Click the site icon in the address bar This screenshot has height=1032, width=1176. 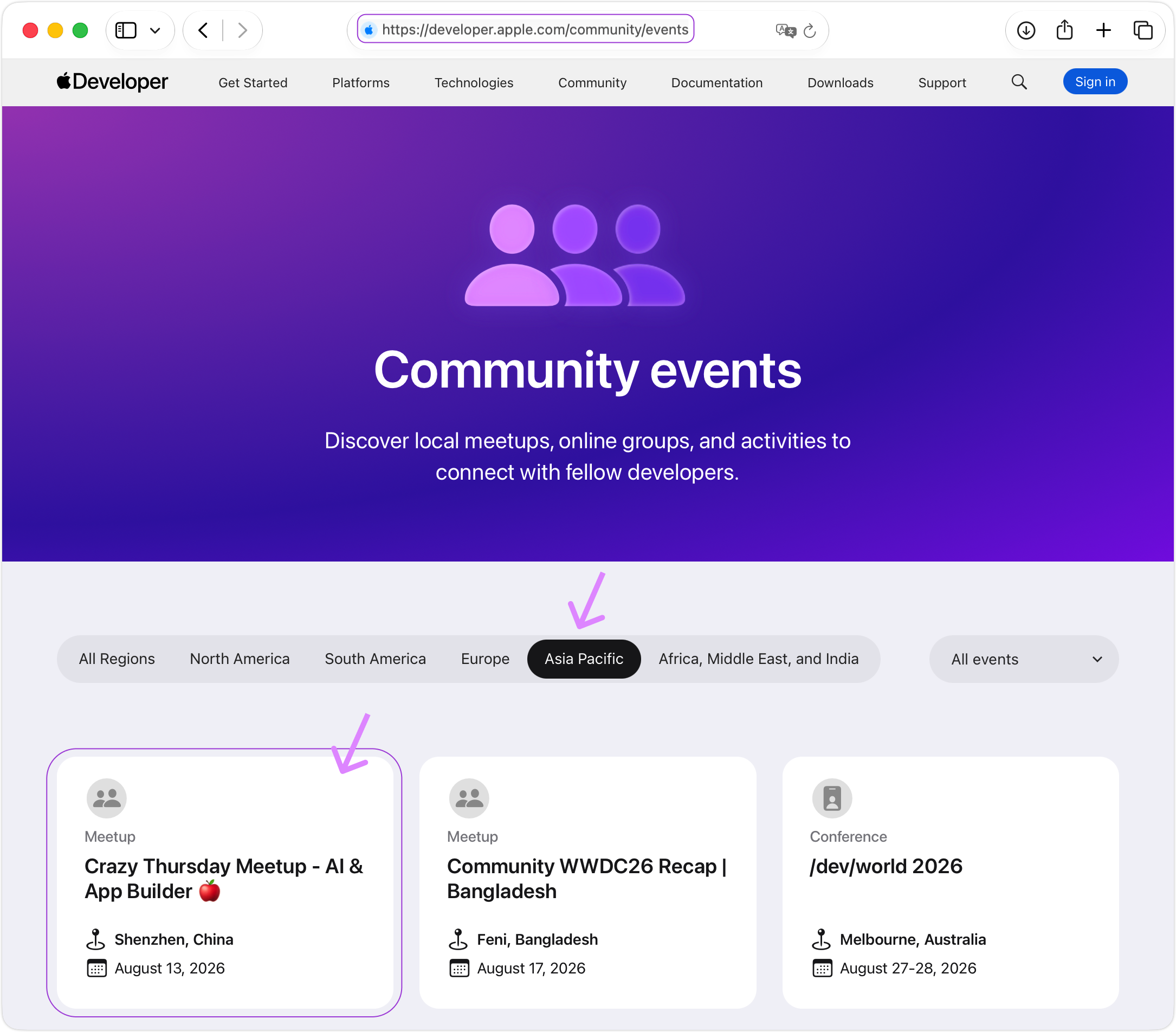tap(370, 29)
